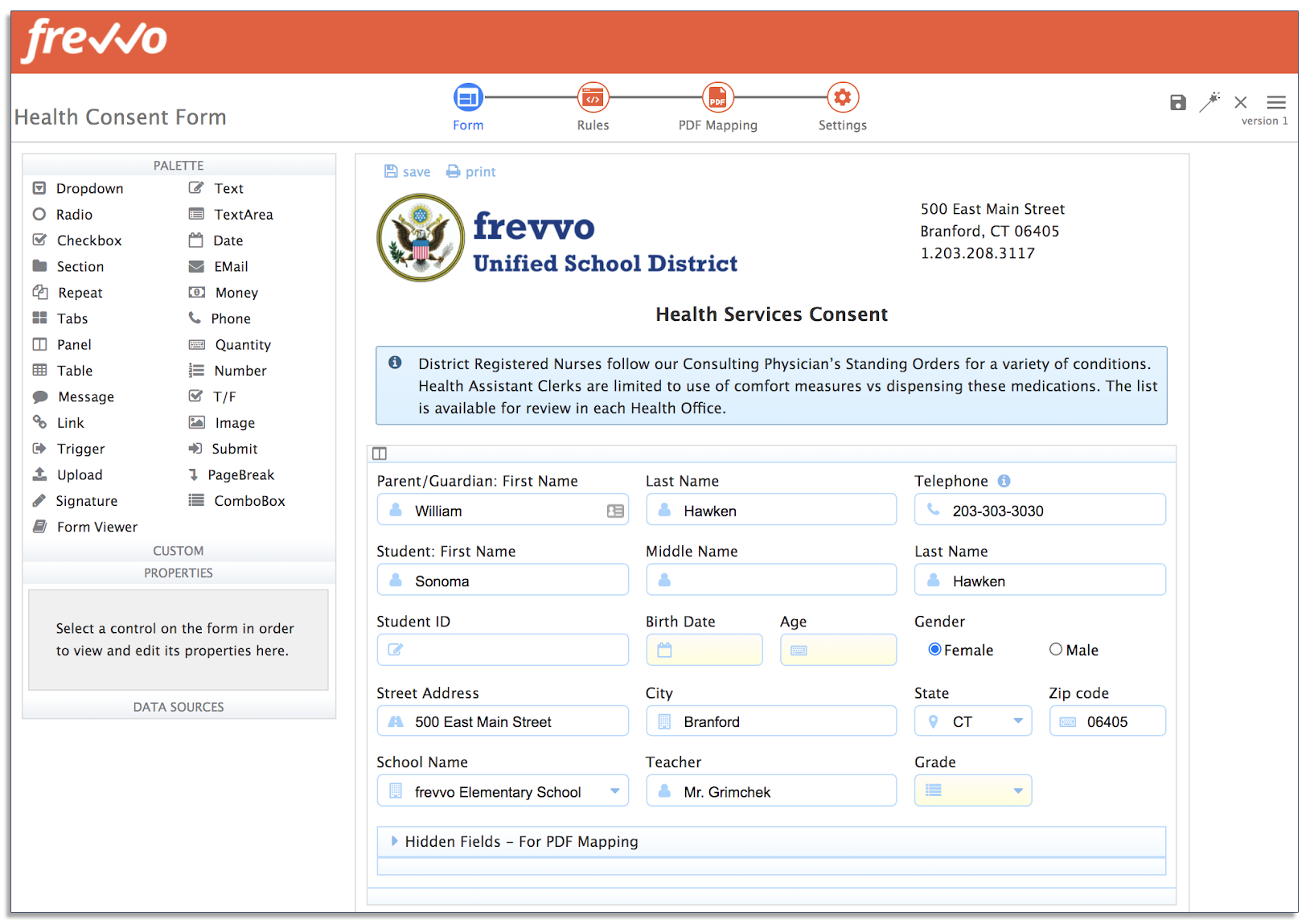This screenshot has height=924, width=1310.
Task: Select the TextArea palette control
Action: (x=231, y=215)
